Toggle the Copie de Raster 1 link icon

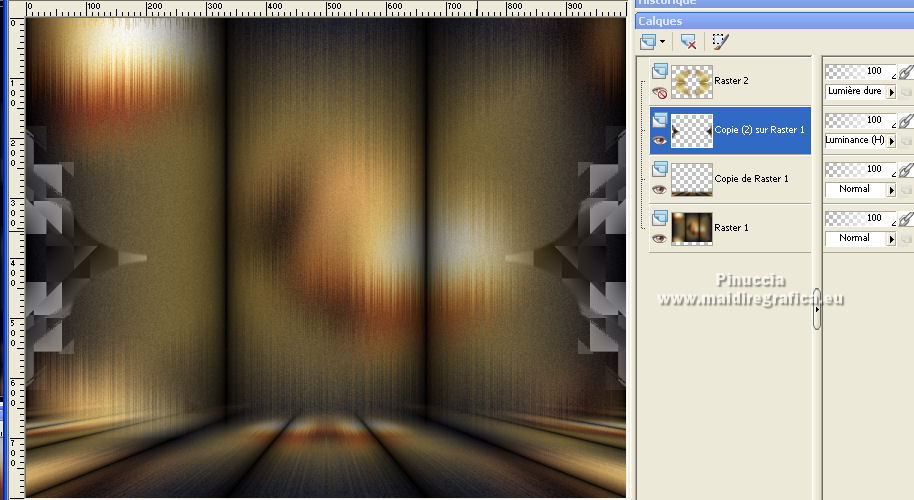[905, 170]
